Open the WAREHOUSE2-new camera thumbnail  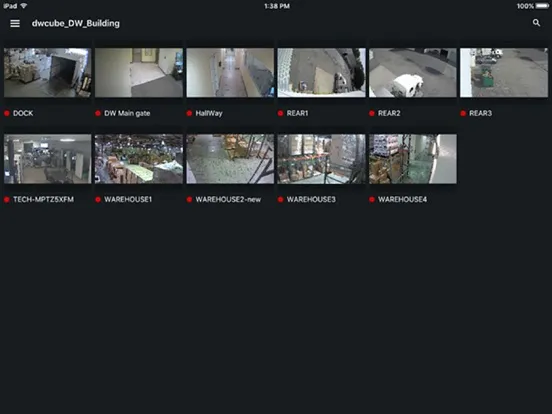point(230,159)
